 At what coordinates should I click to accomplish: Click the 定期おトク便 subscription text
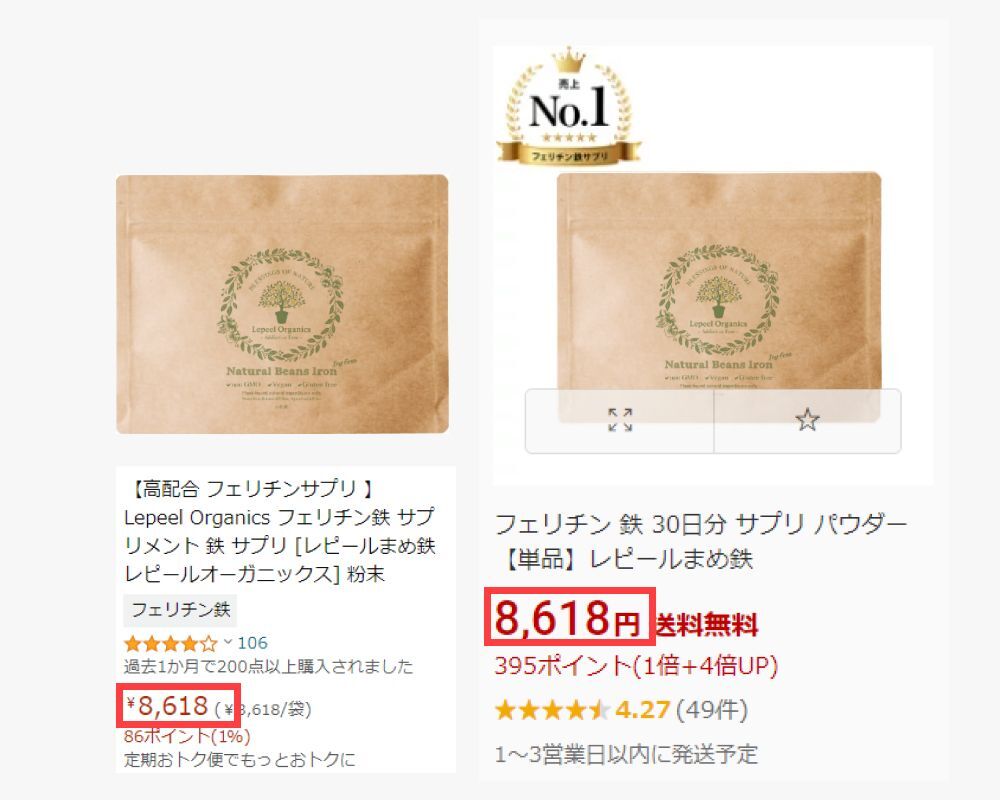click(239, 760)
